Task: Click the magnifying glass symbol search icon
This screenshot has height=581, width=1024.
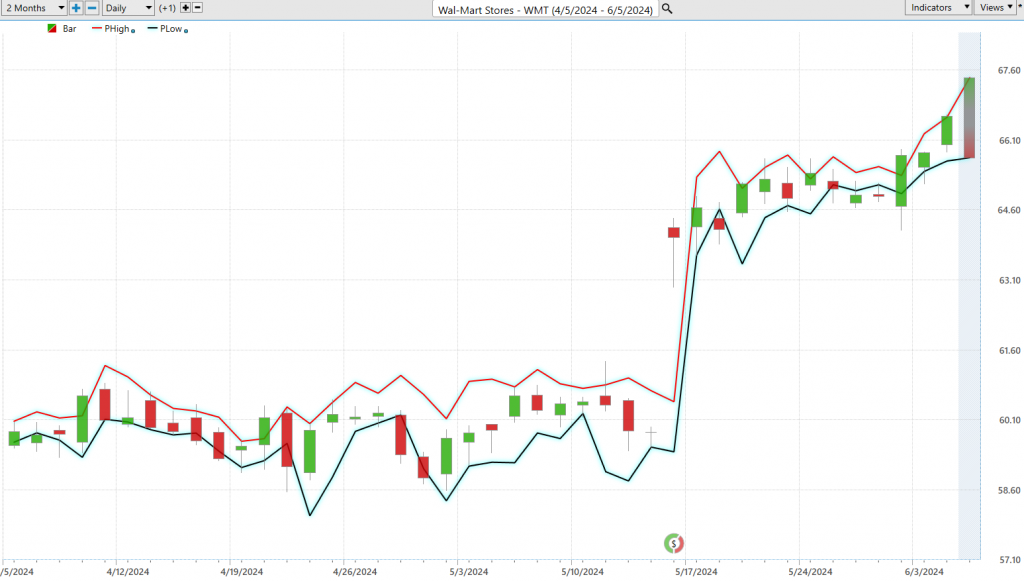Action: (x=667, y=9)
